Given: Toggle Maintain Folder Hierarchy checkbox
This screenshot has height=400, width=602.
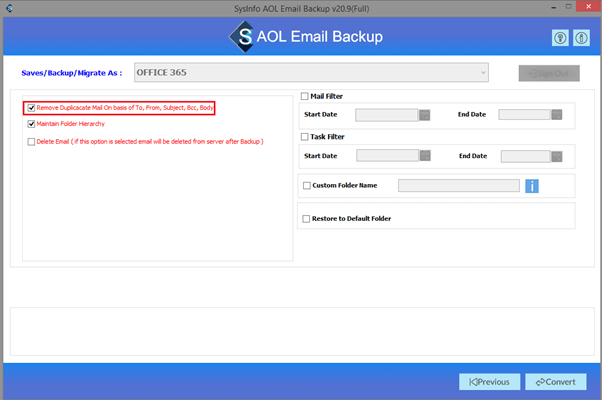Looking at the screenshot, I should pyautogui.click(x=32, y=124).
